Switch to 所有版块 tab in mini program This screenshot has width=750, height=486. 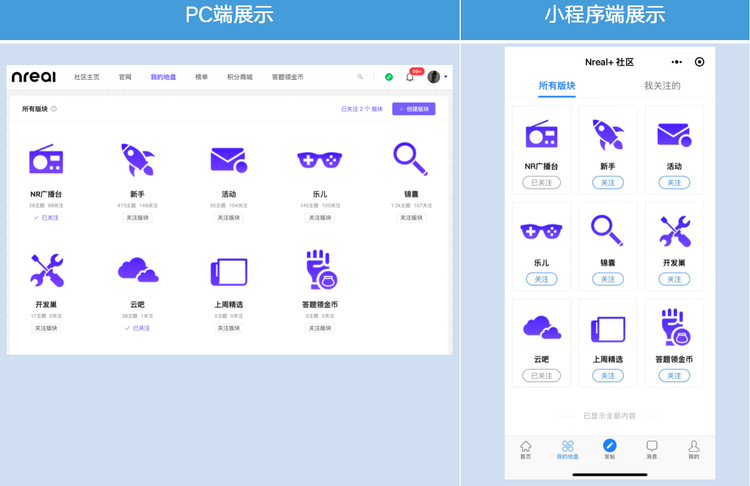pyautogui.click(x=557, y=86)
